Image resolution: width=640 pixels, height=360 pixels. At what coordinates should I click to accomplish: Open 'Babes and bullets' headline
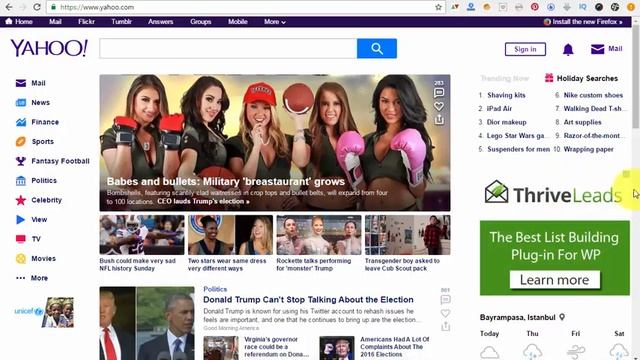click(x=226, y=182)
